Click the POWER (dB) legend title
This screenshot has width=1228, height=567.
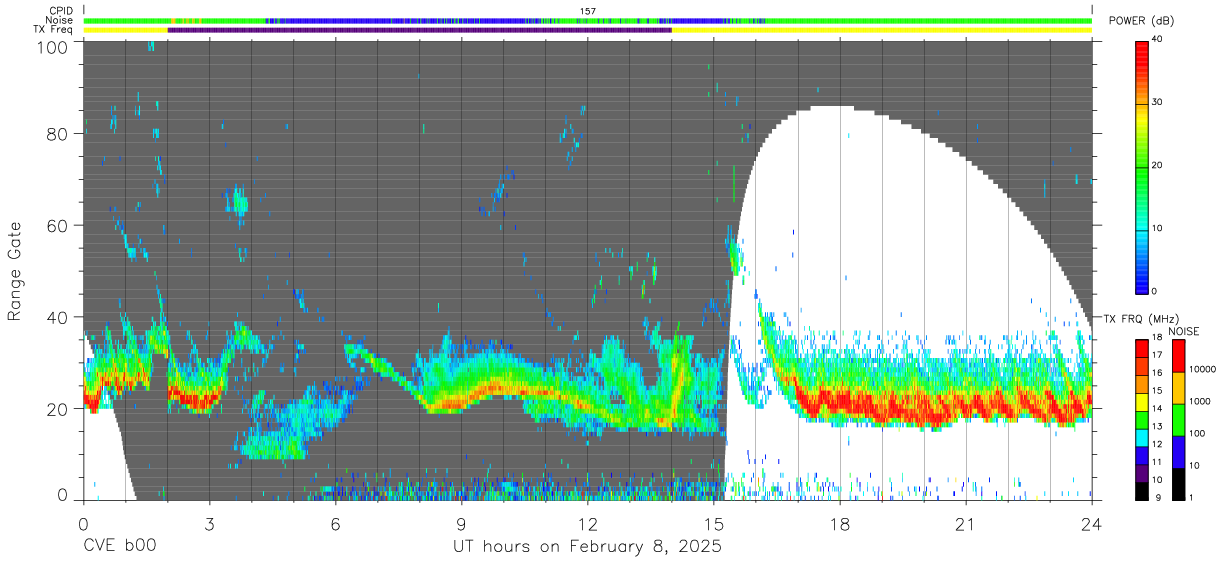(1141, 21)
